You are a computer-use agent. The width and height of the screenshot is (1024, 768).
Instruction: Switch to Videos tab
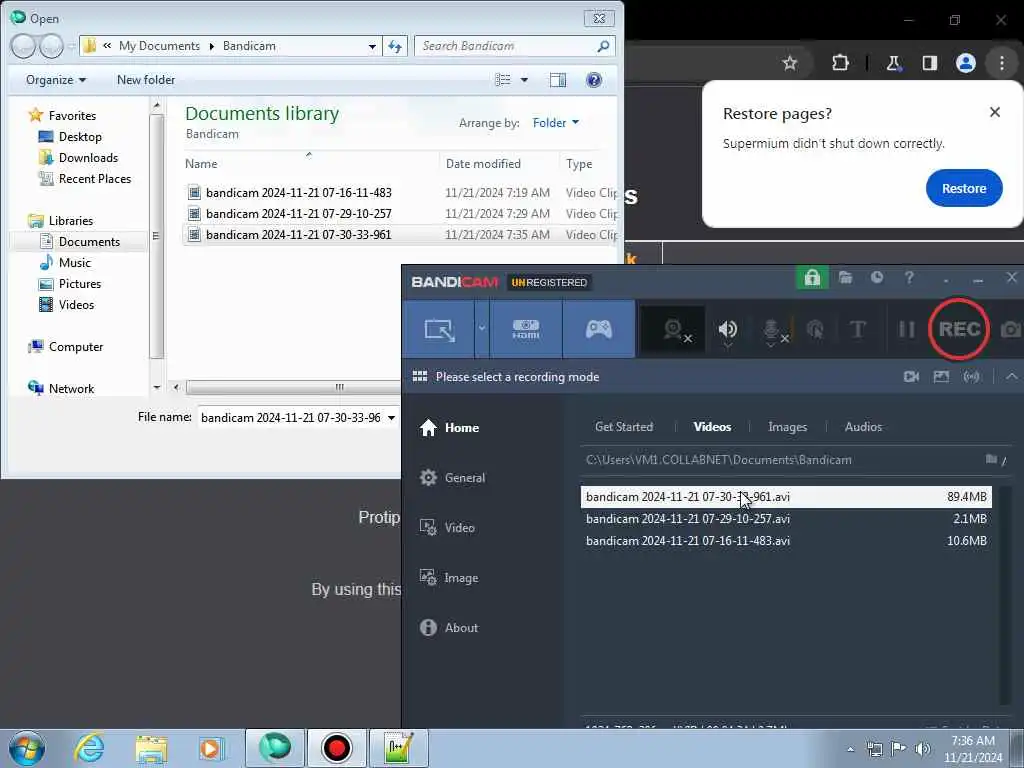pos(712,426)
